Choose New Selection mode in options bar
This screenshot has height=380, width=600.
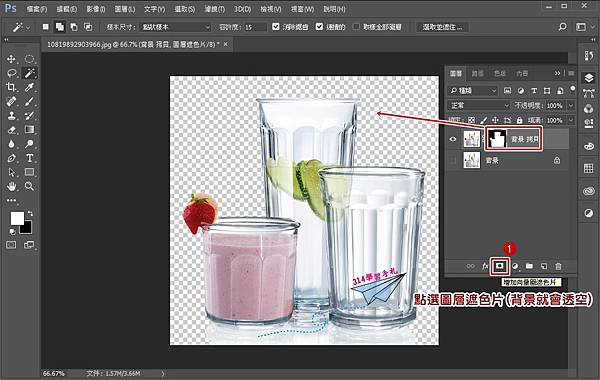click(46, 27)
